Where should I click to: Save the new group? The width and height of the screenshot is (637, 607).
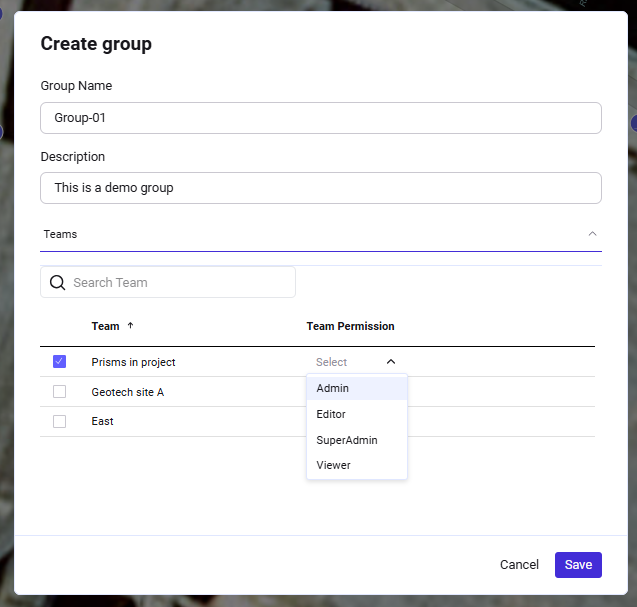[x=578, y=565]
